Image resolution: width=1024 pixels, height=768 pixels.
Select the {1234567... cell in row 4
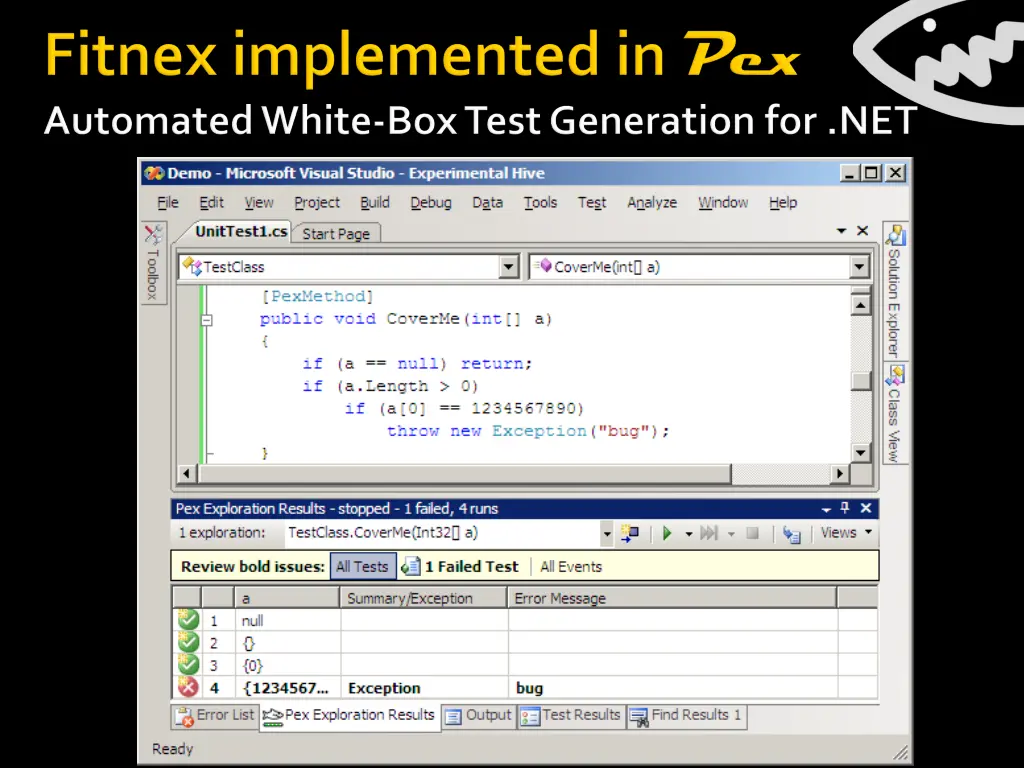[287, 688]
